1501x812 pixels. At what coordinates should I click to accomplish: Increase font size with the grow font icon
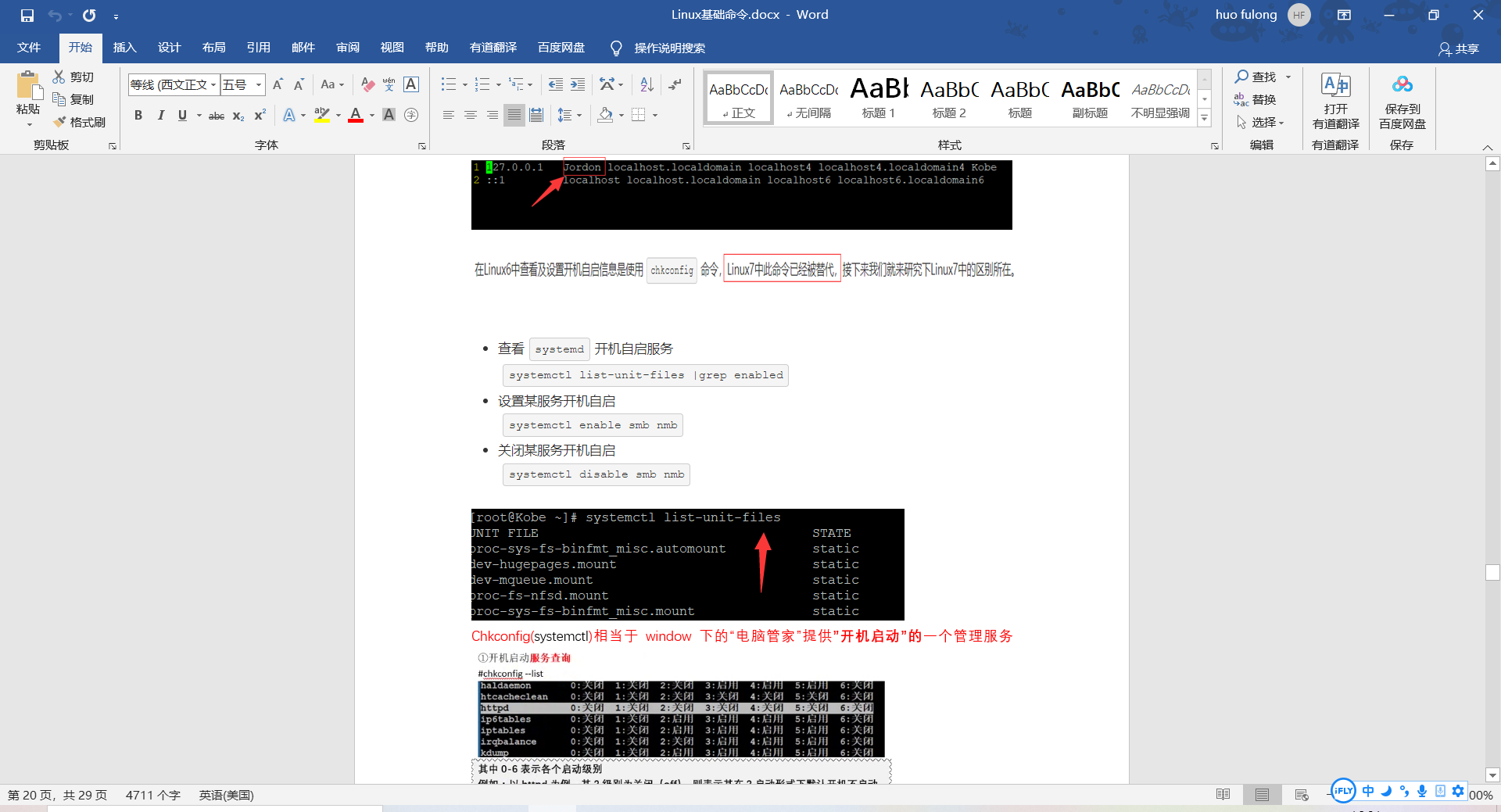pos(278,84)
